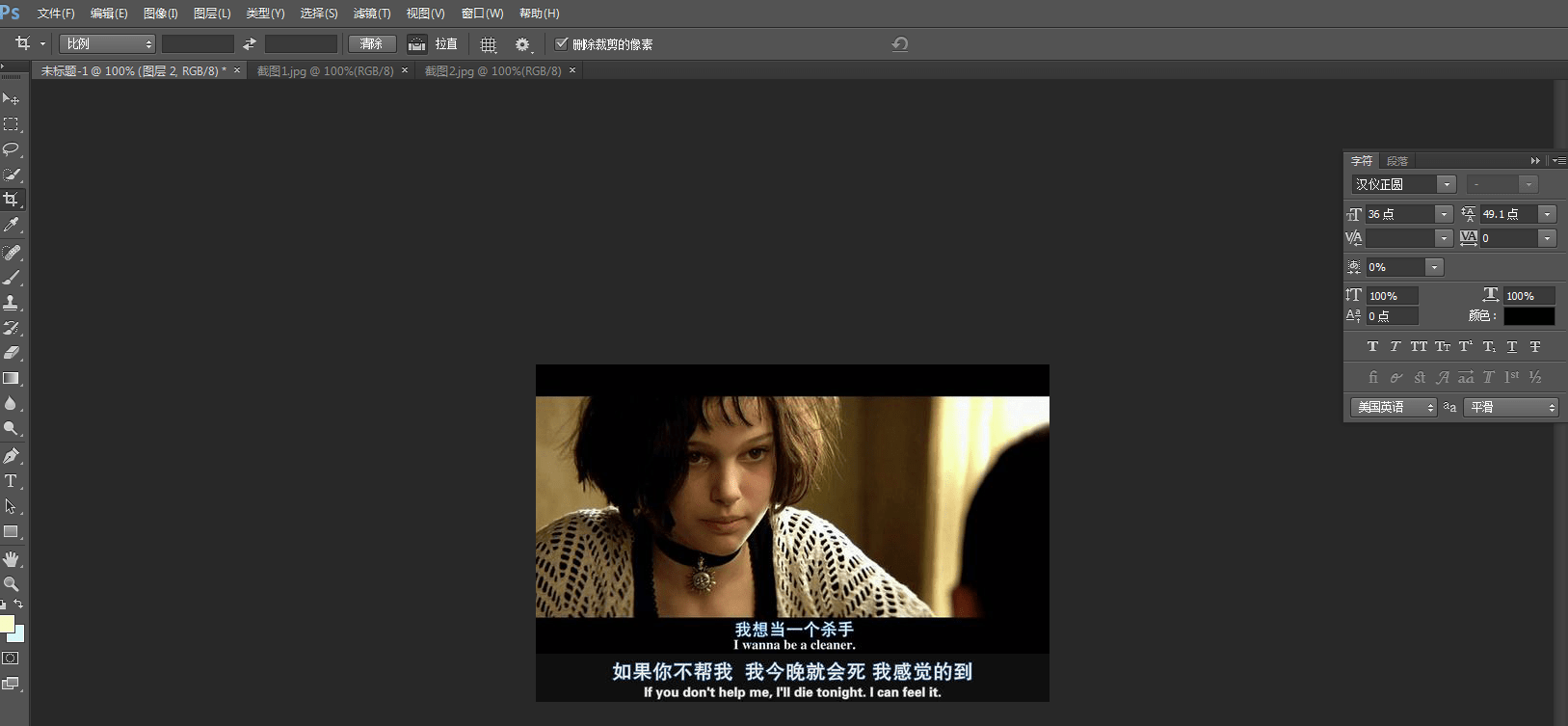Click the background color swatch
Viewport: 1568px width, 726px height.
(19, 636)
